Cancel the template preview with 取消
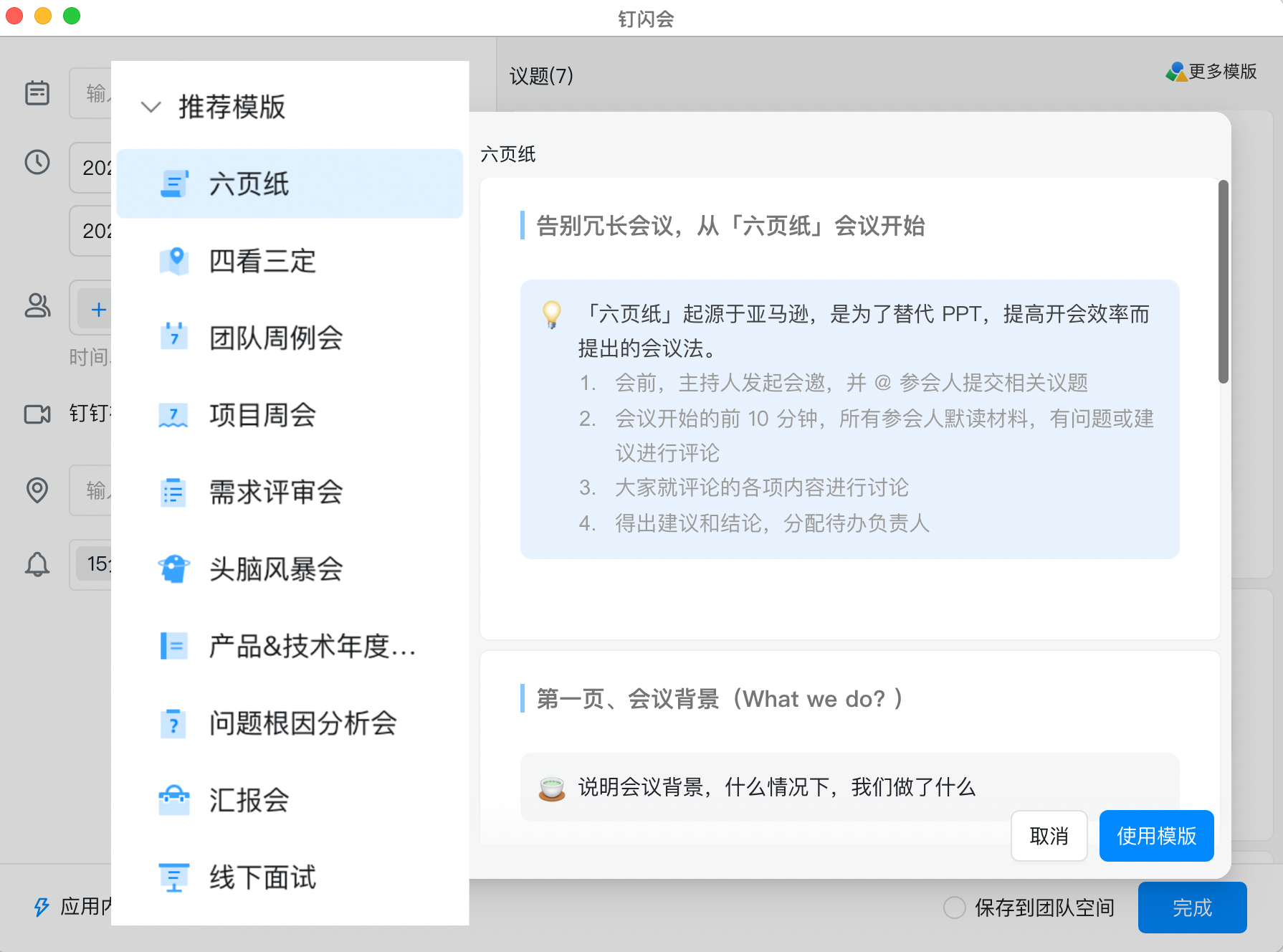 [x=1049, y=836]
